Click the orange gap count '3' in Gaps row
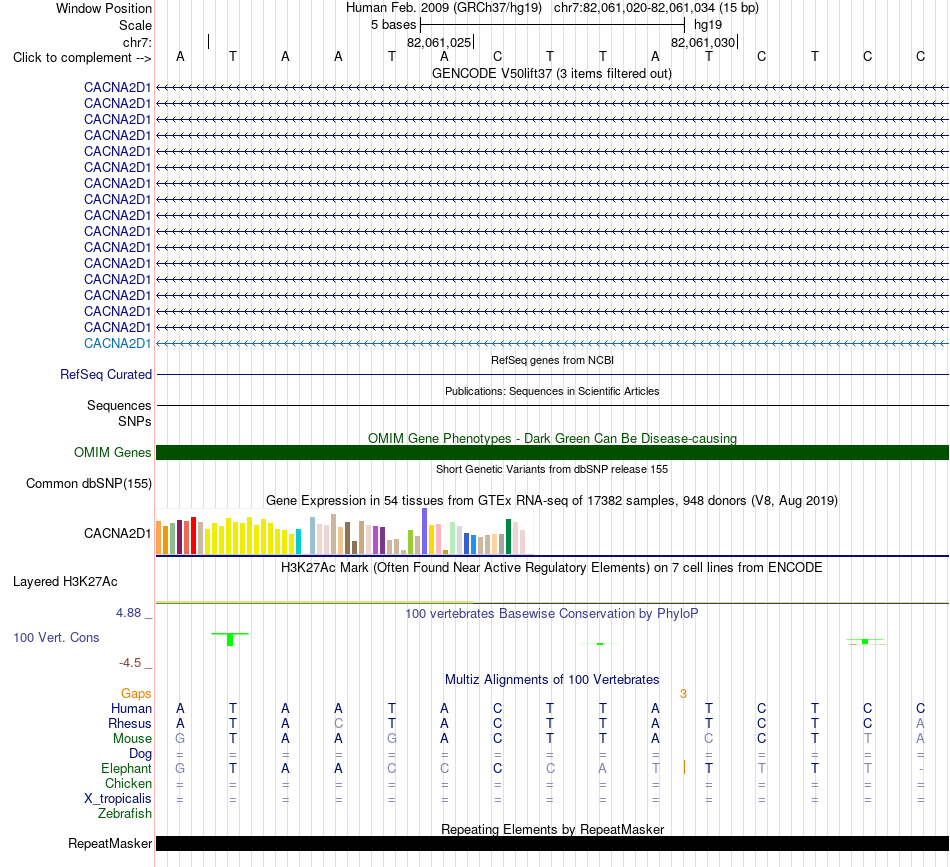Image resolution: width=950 pixels, height=867 pixels. (683, 694)
